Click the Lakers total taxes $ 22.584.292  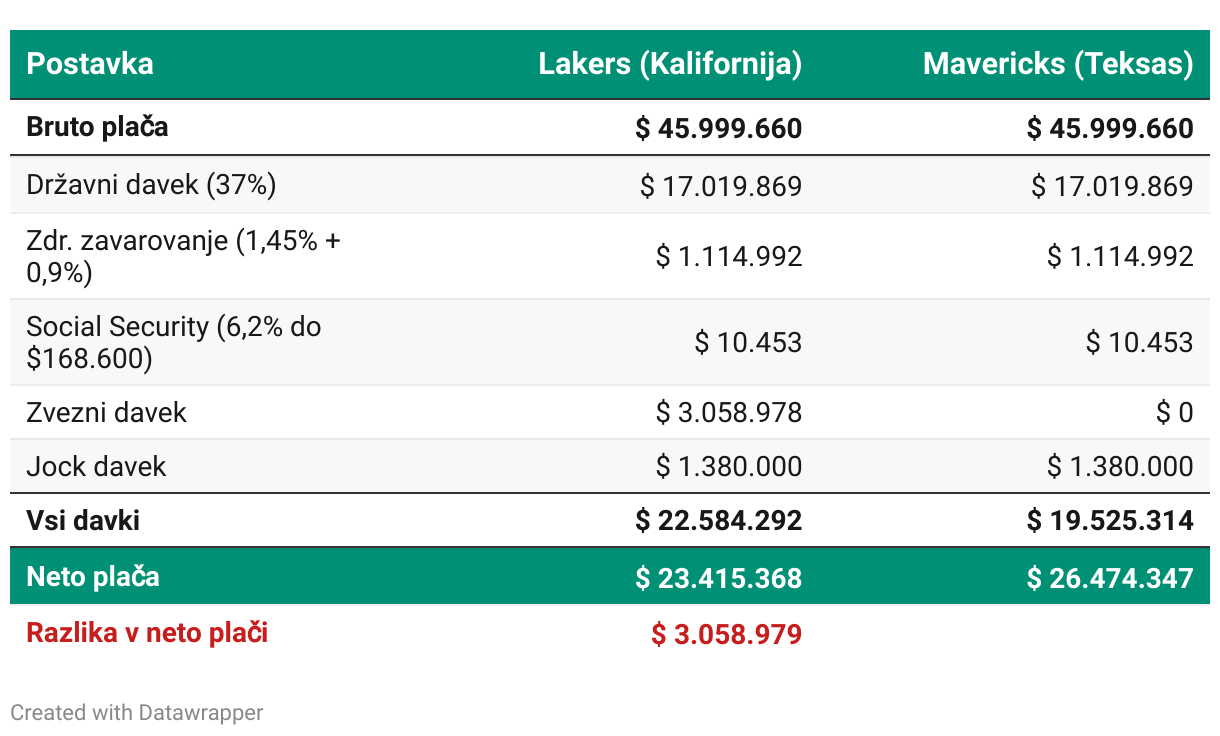tap(719, 520)
